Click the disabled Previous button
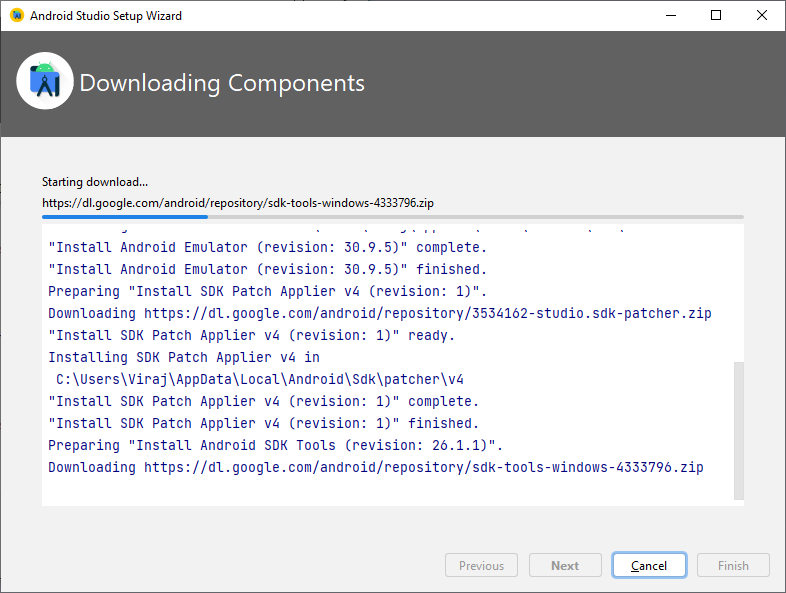 481,565
